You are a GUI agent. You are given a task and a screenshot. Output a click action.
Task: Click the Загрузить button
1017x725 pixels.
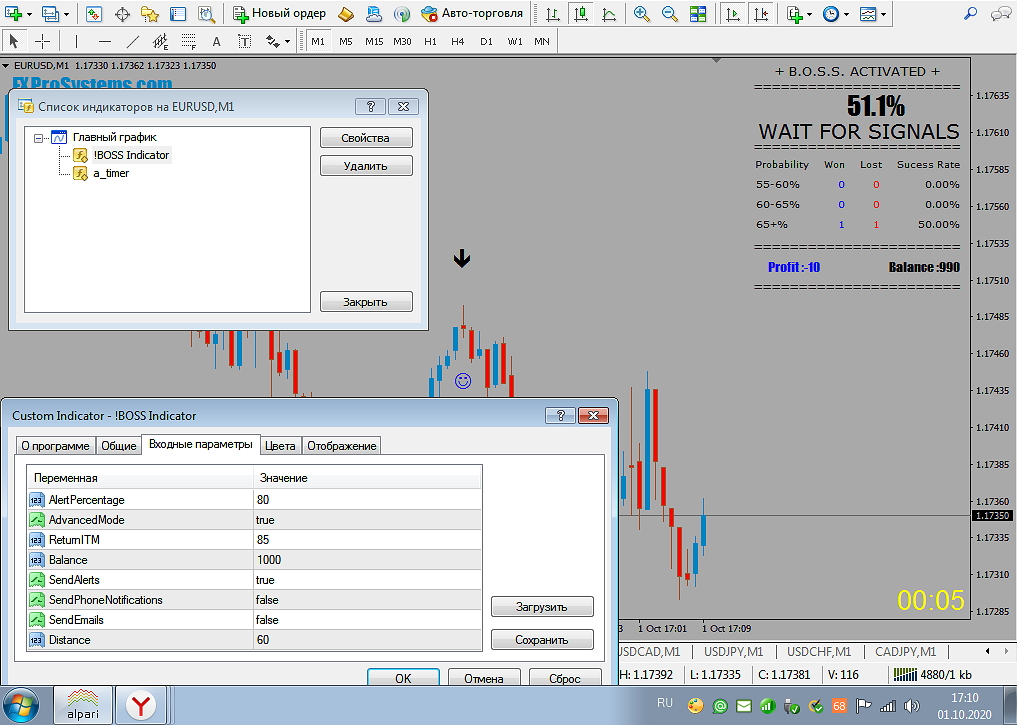click(x=542, y=607)
